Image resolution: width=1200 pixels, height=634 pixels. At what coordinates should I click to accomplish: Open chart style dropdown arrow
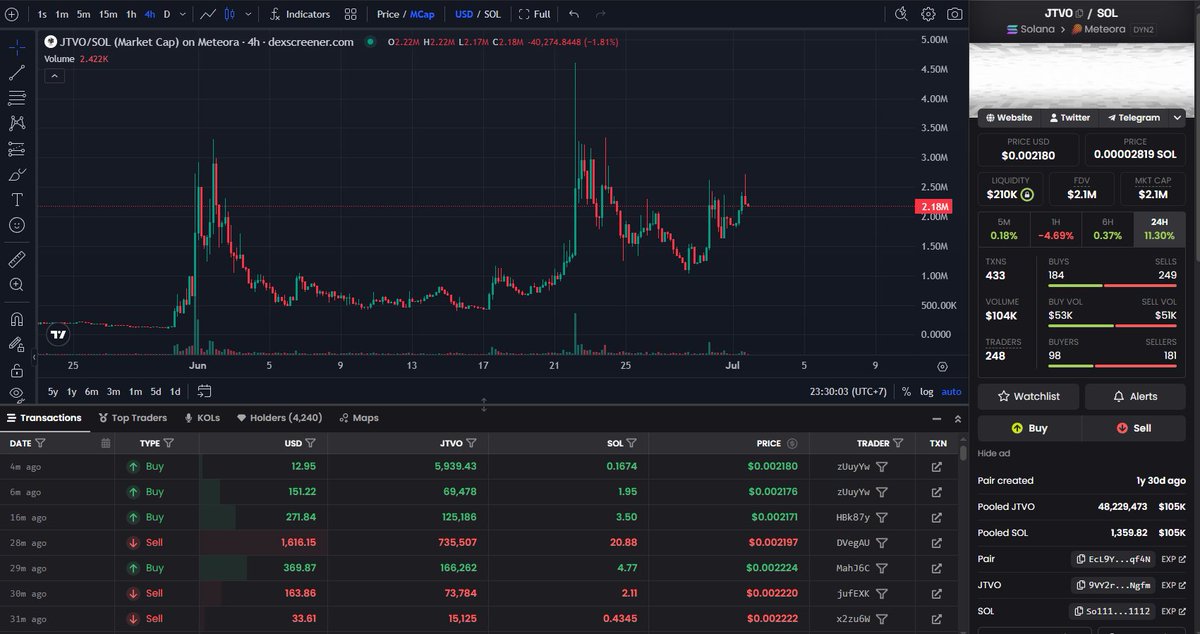(248, 14)
